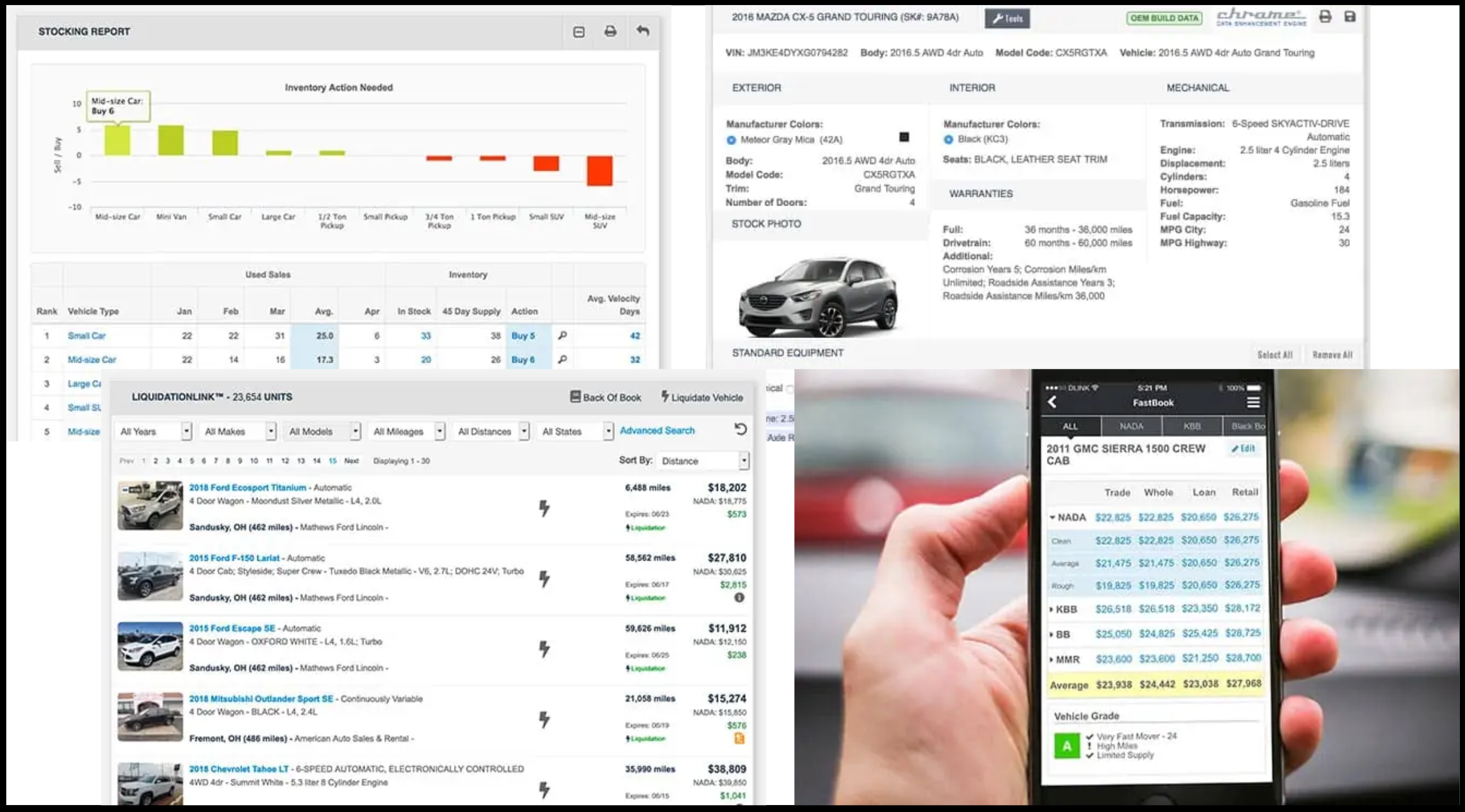Open the 2018 Mitsubishi Outlander Sport SE listing
This screenshot has width=1465, height=812.
pyautogui.click(x=261, y=699)
